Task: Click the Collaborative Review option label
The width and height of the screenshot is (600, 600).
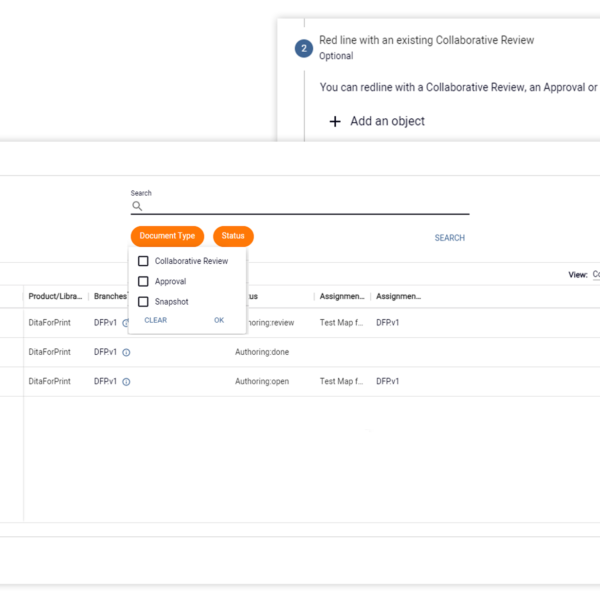Action: (191, 261)
